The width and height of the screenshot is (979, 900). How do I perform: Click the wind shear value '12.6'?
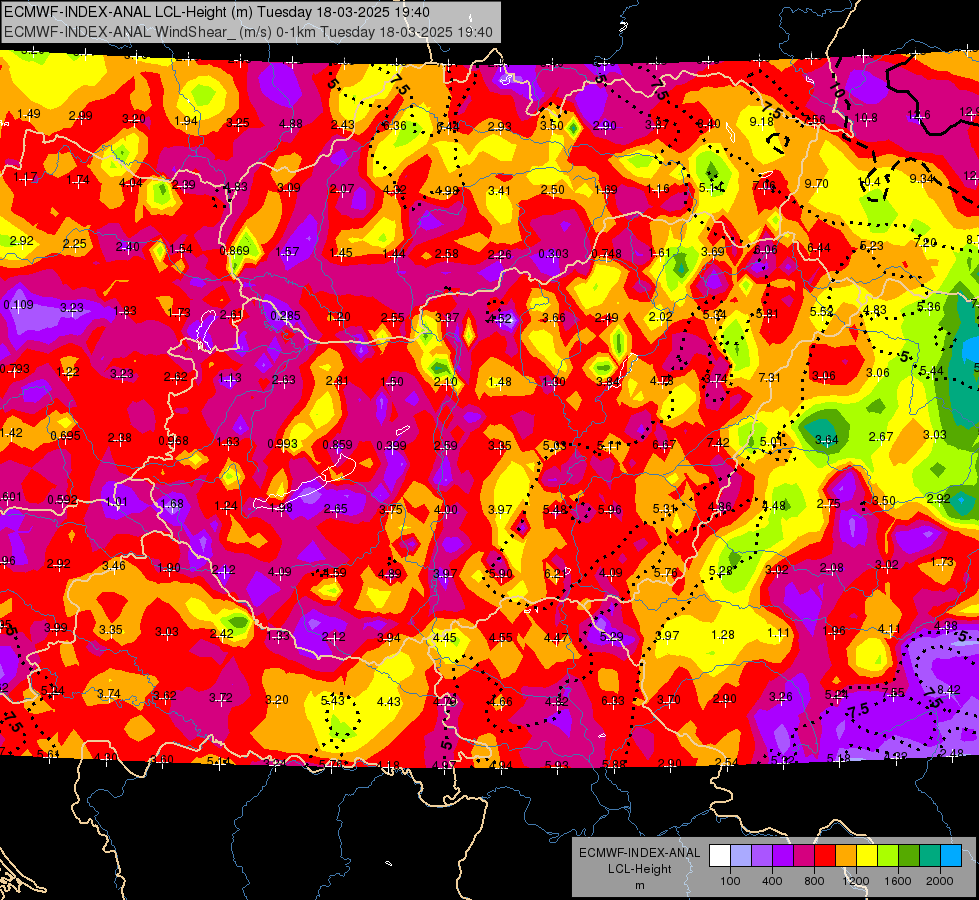point(918,114)
